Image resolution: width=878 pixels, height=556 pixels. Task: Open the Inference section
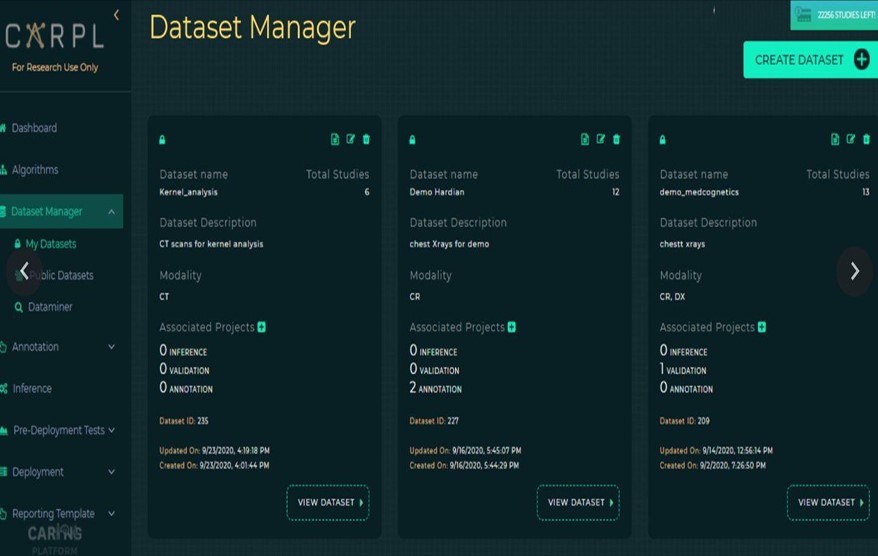(31, 389)
